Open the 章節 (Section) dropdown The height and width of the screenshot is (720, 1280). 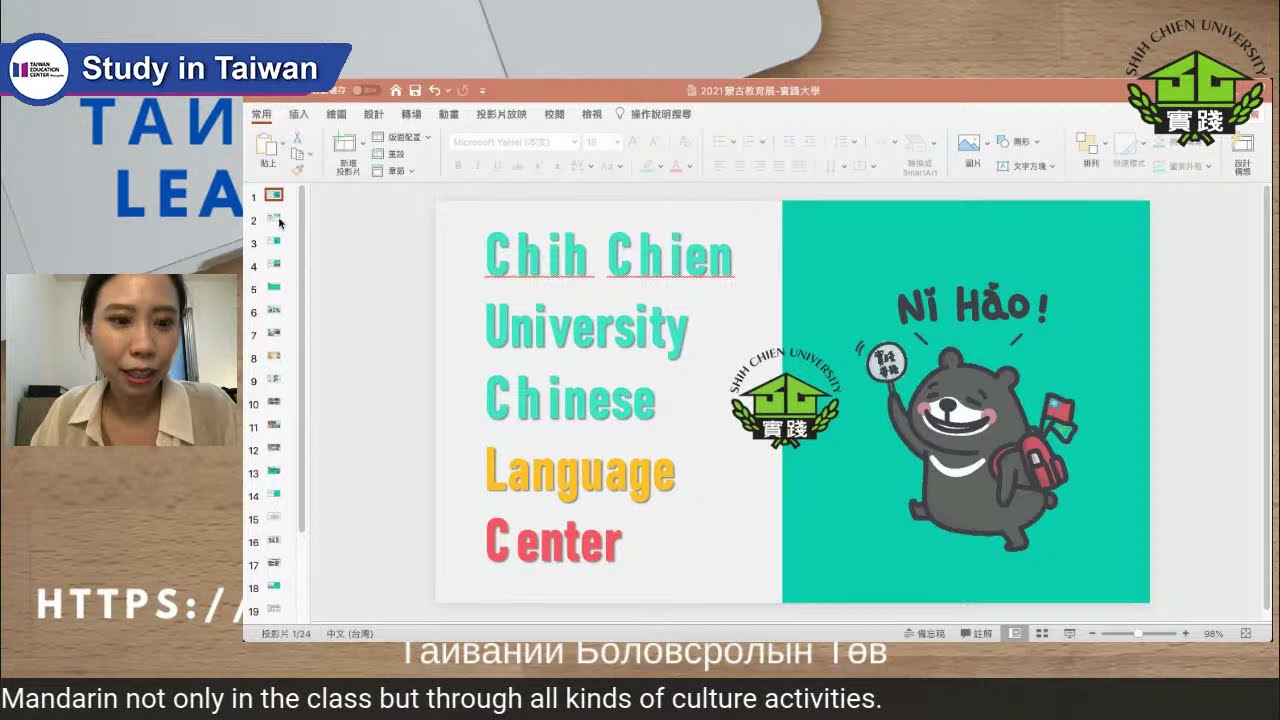coord(393,171)
